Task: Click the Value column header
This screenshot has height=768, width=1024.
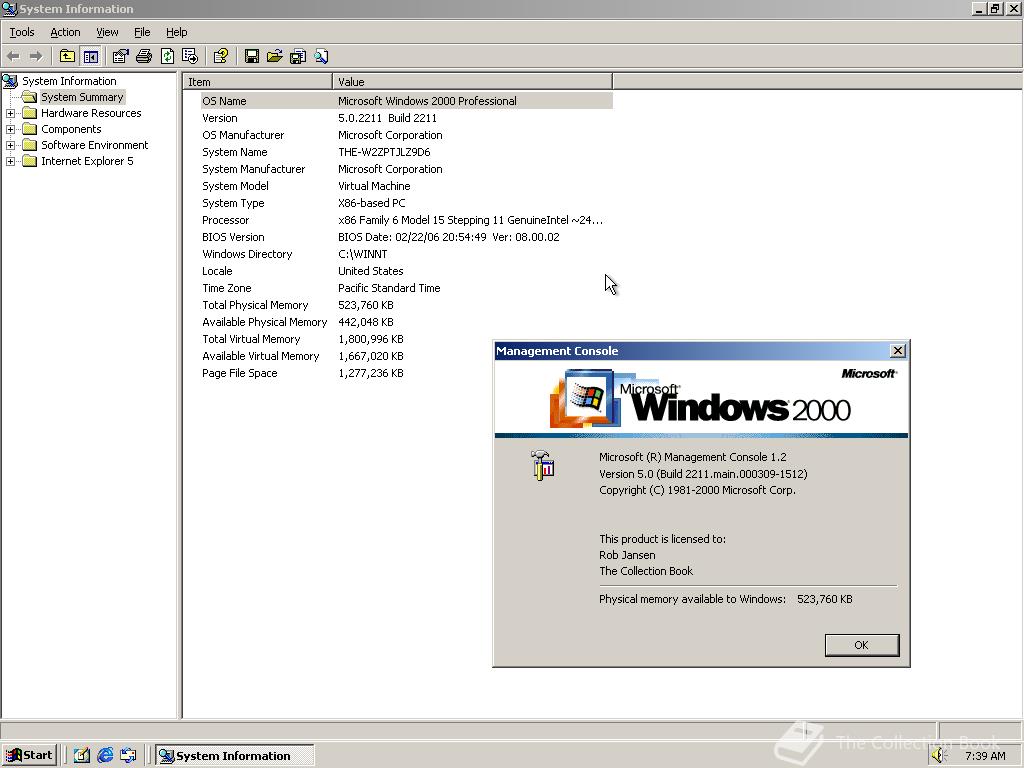Action: pyautogui.click(x=472, y=82)
